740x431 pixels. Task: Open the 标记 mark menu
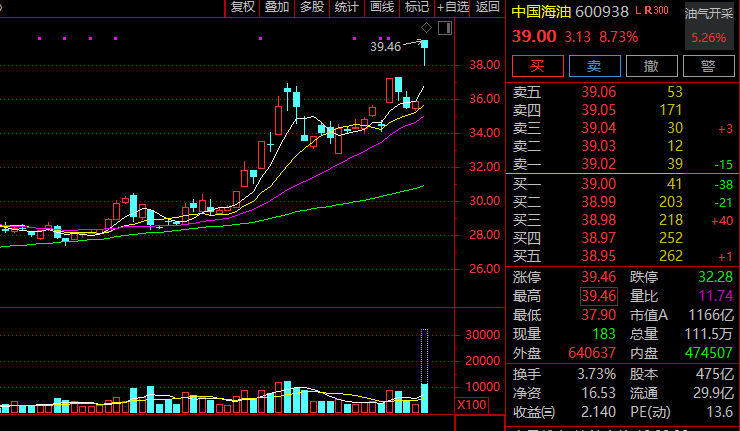click(416, 8)
